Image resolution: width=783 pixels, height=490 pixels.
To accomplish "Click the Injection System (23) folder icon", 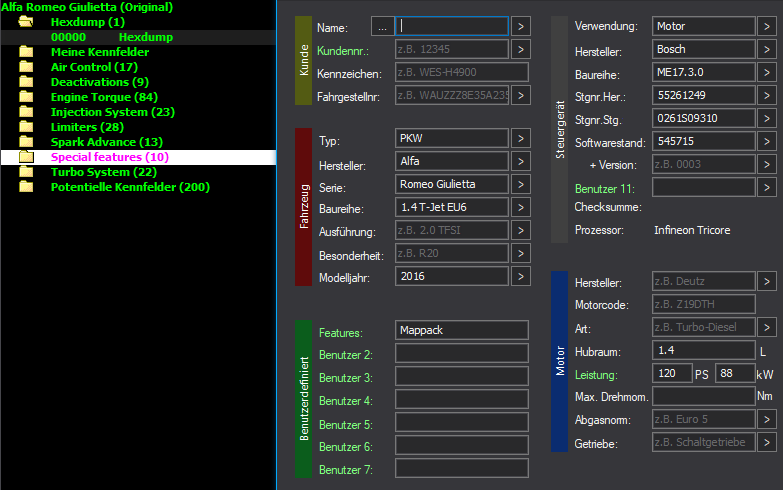I will 26,112.
